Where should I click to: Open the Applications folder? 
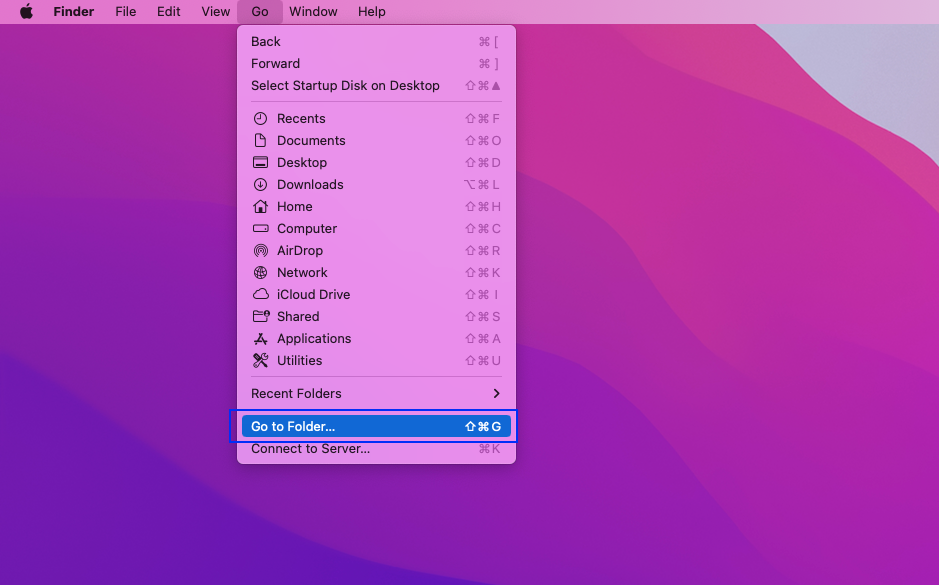point(314,338)
